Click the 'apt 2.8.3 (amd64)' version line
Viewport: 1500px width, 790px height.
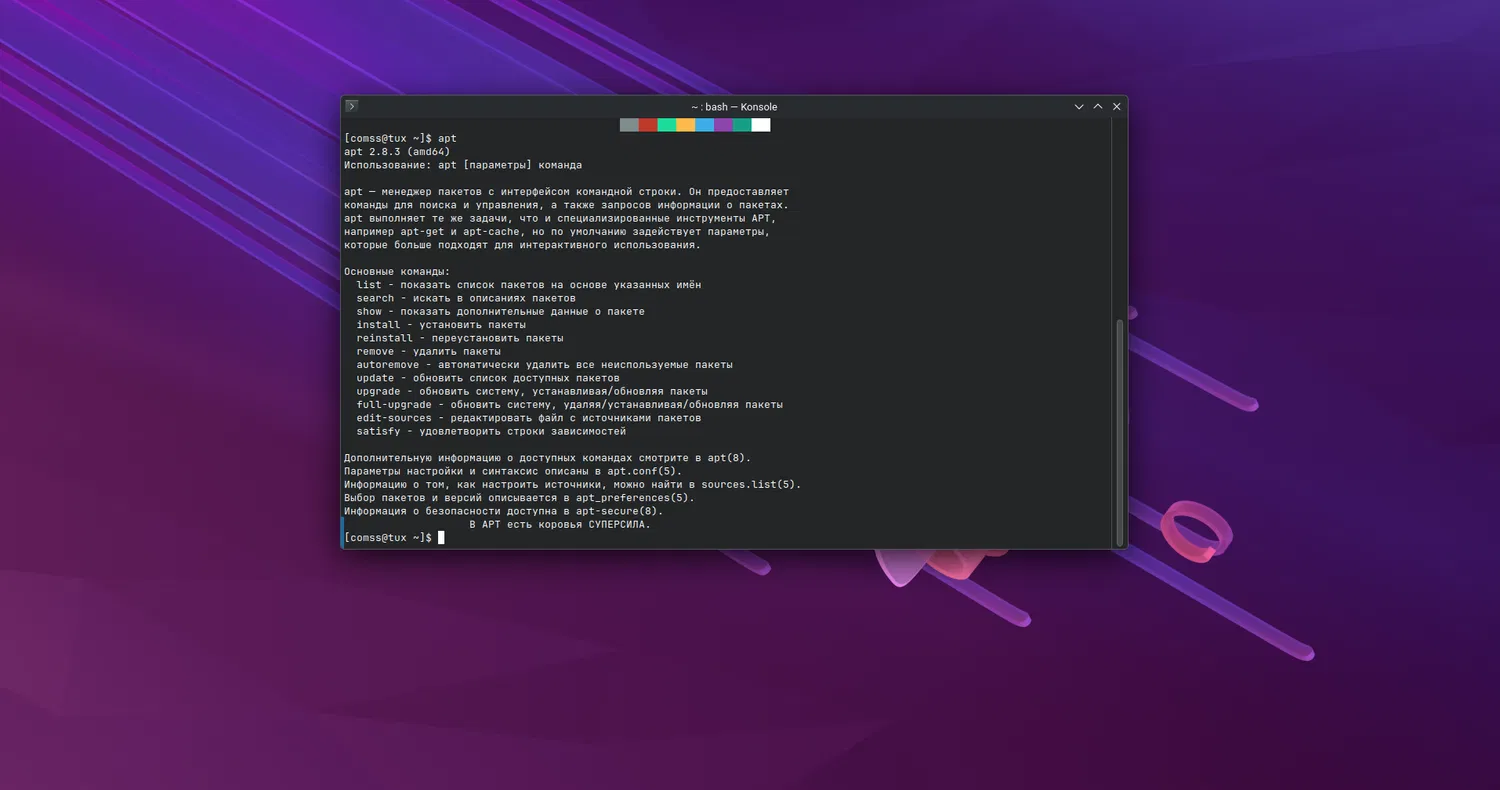(397, 152)
